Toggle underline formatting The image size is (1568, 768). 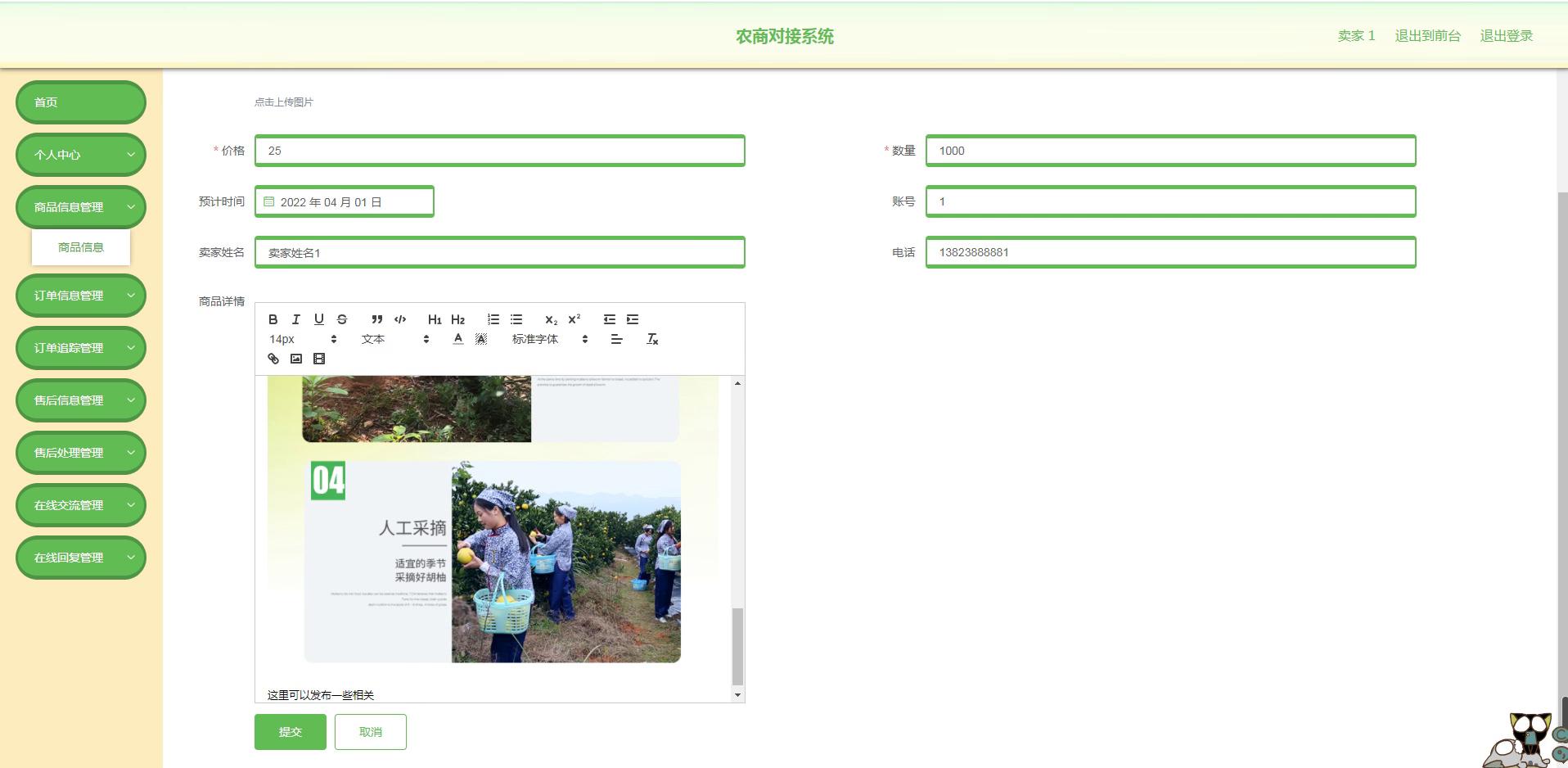tap(319, 319)
